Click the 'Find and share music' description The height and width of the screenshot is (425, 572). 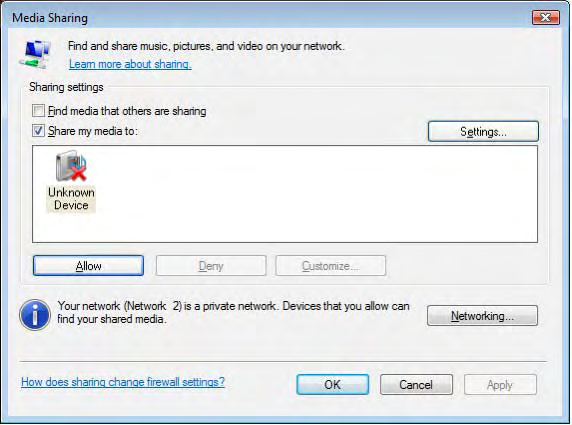[x=206, y=46]
